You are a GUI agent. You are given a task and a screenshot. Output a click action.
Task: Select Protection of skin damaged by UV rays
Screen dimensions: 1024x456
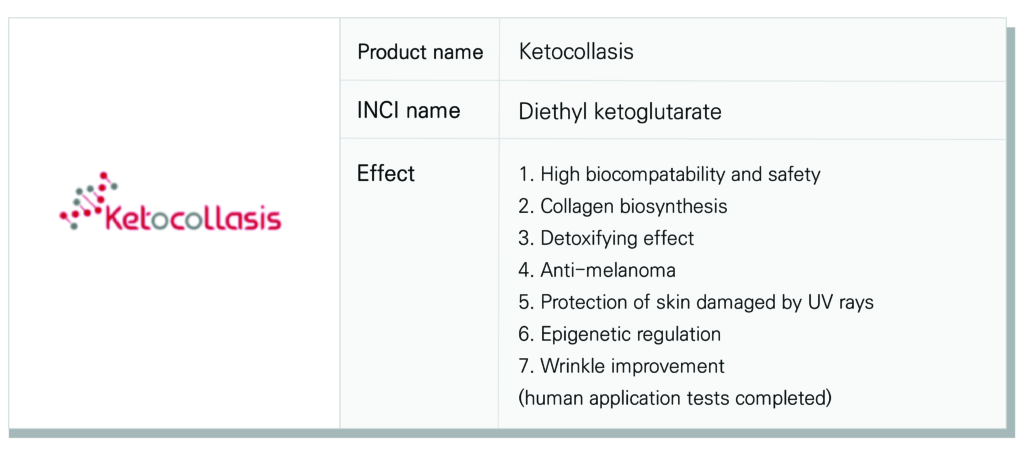[696, 302]
